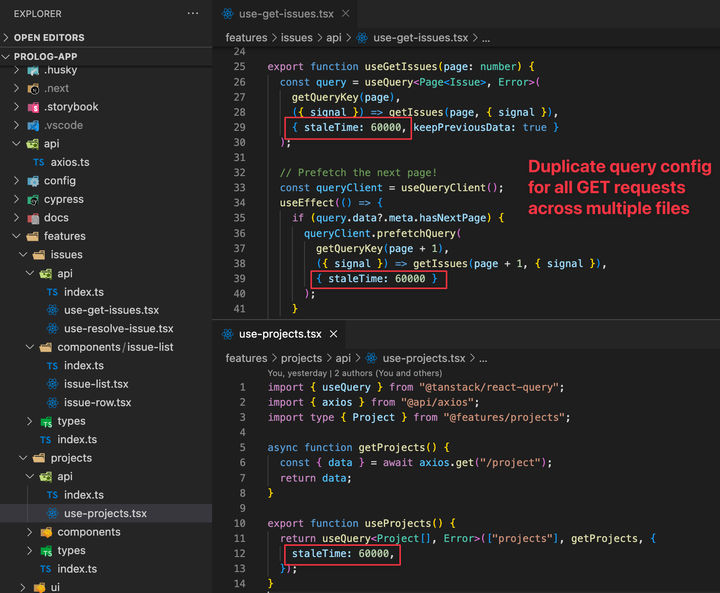
Task: Click the cypress folder icon
Action: (33, 199)
